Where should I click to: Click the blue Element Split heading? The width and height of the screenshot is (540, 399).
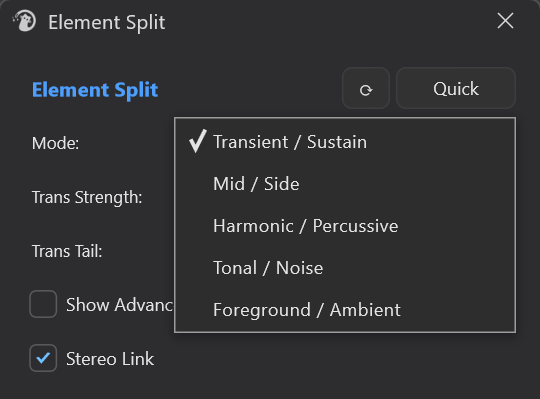(95, 90)
